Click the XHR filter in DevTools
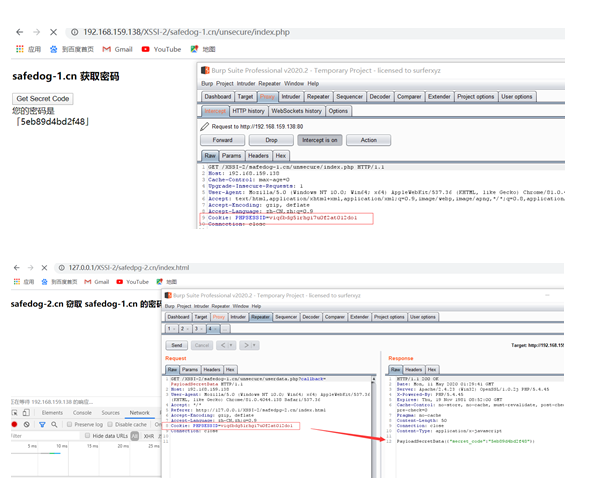Viewport: 593px width, 497px height. (149, 436)
